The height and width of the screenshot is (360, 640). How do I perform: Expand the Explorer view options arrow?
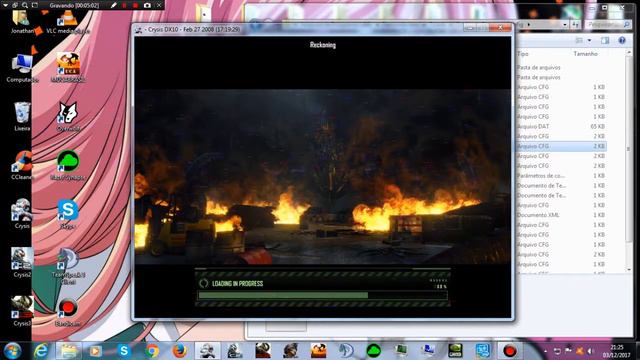589,40
